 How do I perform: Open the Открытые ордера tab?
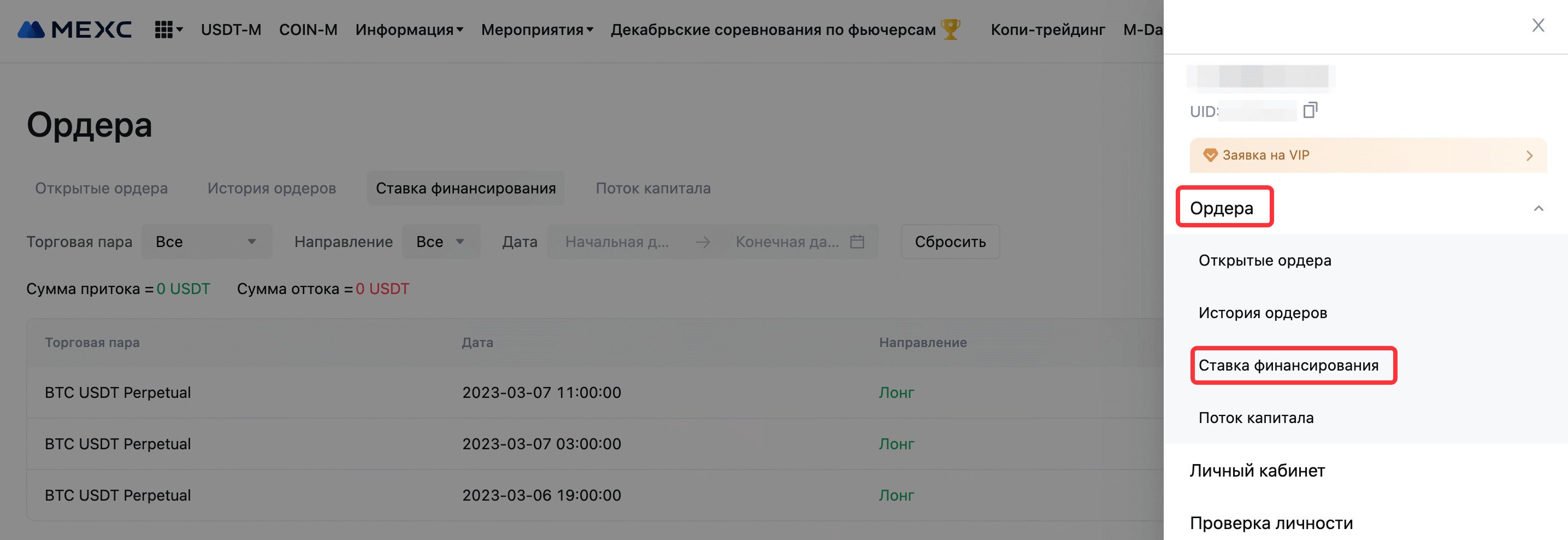[x=101, y=188]
